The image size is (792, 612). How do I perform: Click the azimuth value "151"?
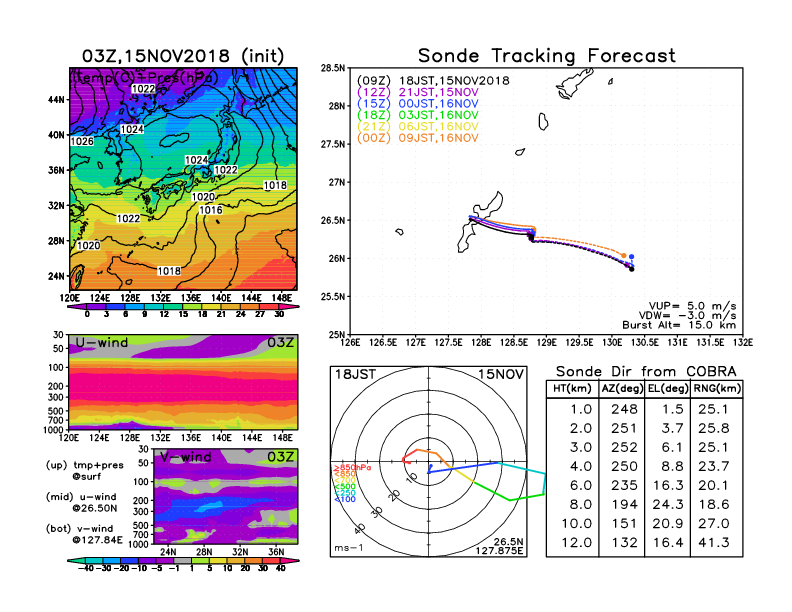tap(624, 524)
